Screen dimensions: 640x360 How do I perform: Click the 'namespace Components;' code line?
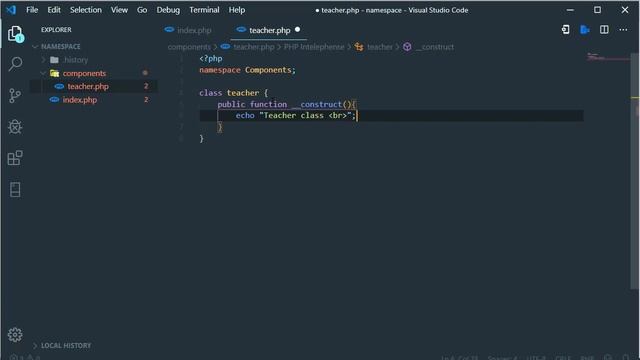pyautogui.click(x=247, y=70)
